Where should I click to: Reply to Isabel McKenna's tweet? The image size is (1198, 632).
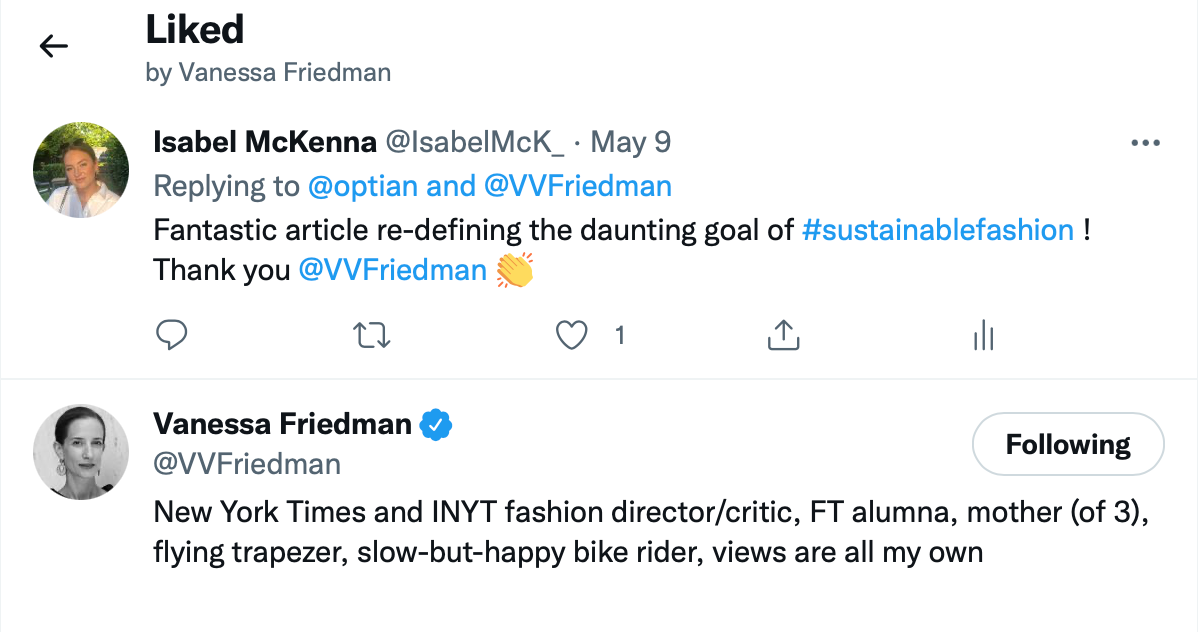coord(172,336)
